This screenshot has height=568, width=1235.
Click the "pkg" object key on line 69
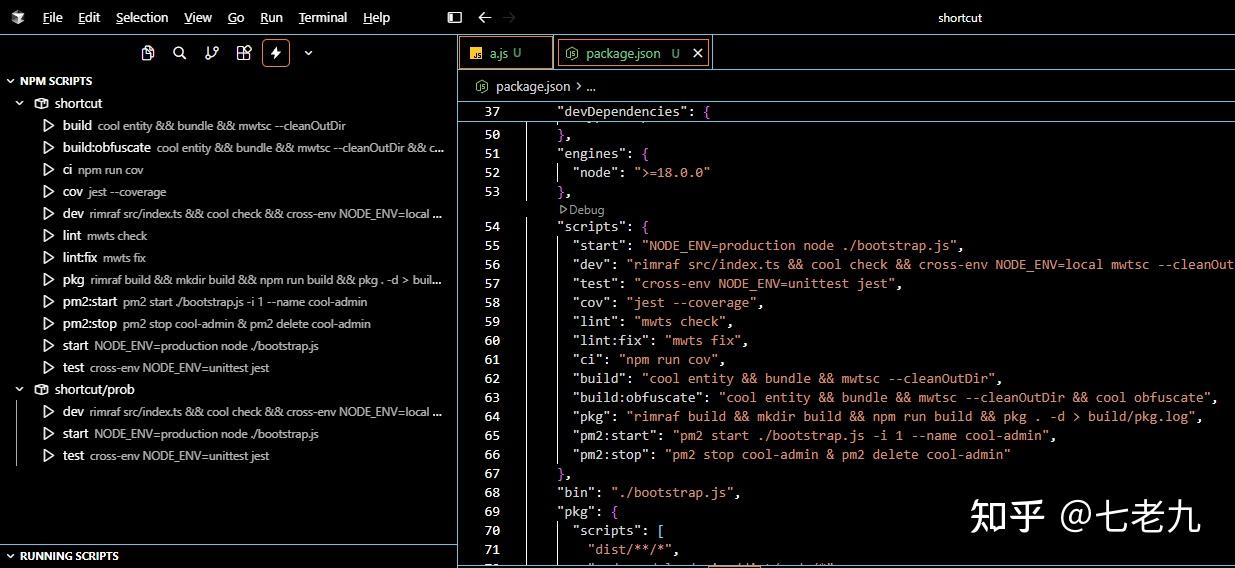(x=578, y=512)
